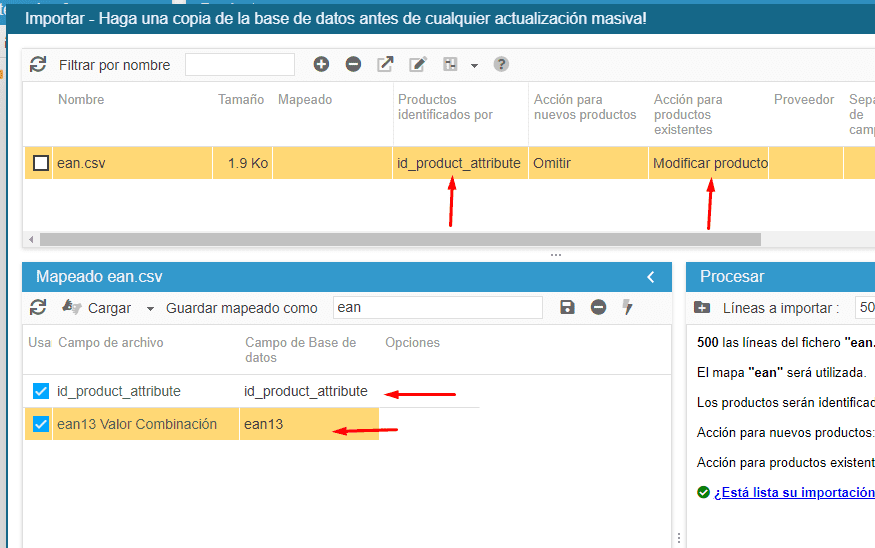Save the mapping with the floppy disk icon
This screenshot has width=875, height=548.
point(567,307)
